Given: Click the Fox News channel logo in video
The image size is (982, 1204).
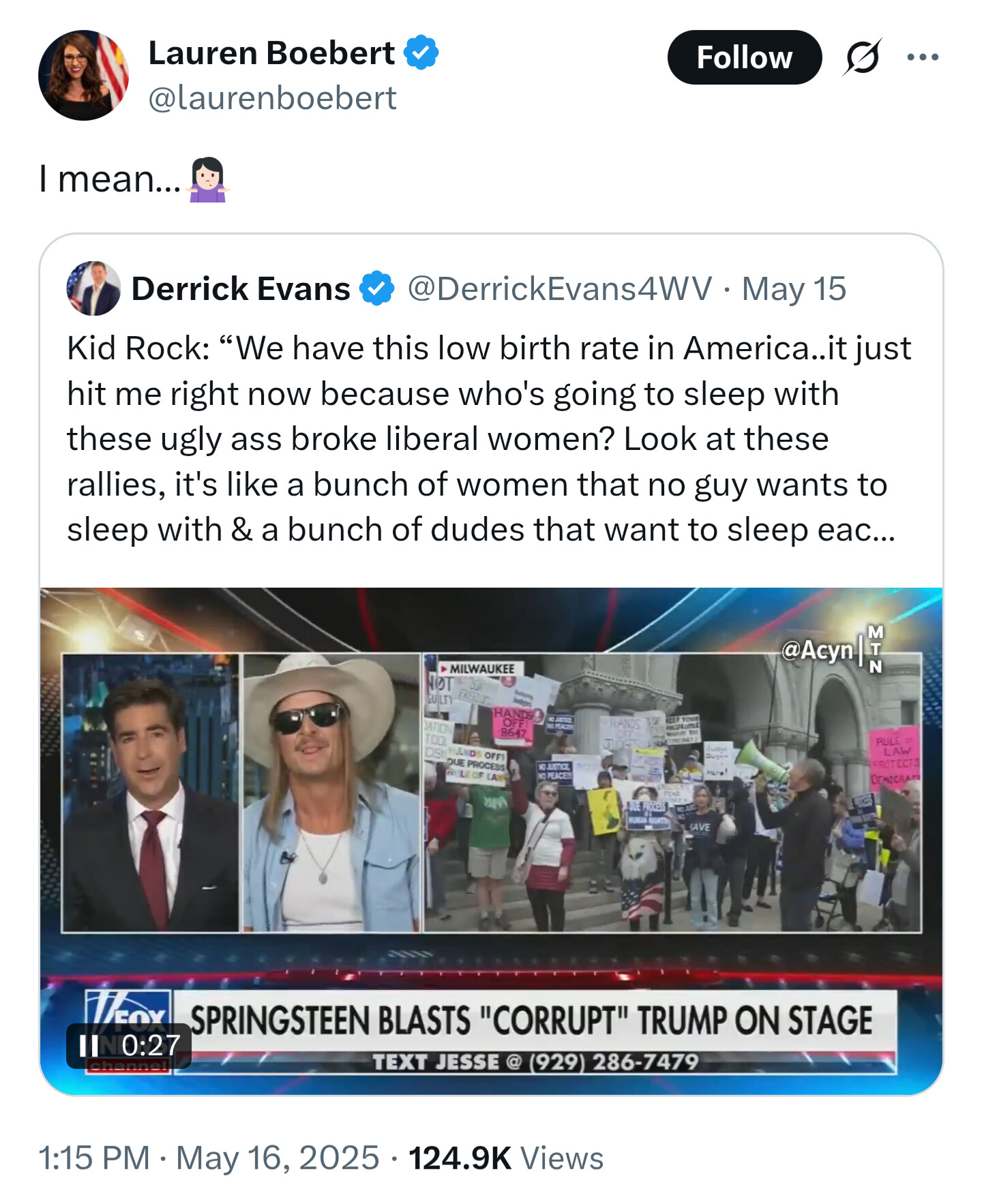Looking at the screenshot, I should coord(129,1032).
